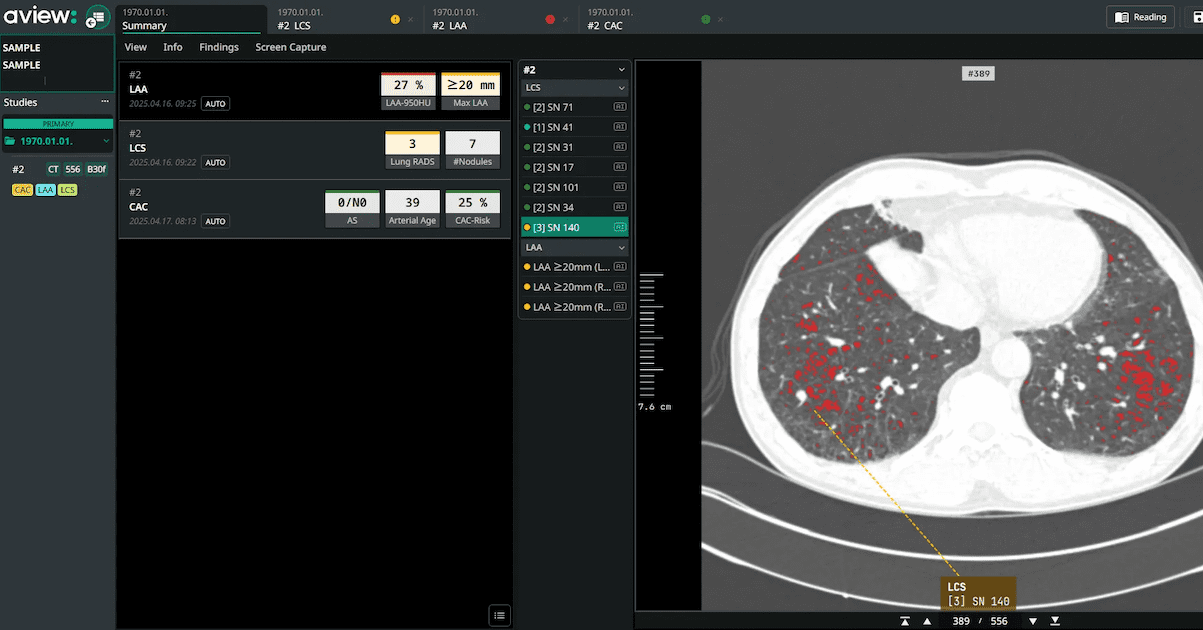Jump to last slice using bottom arrow icon
The height and width of the screenshot is (630, 1203).
[x=1054, y=620]
